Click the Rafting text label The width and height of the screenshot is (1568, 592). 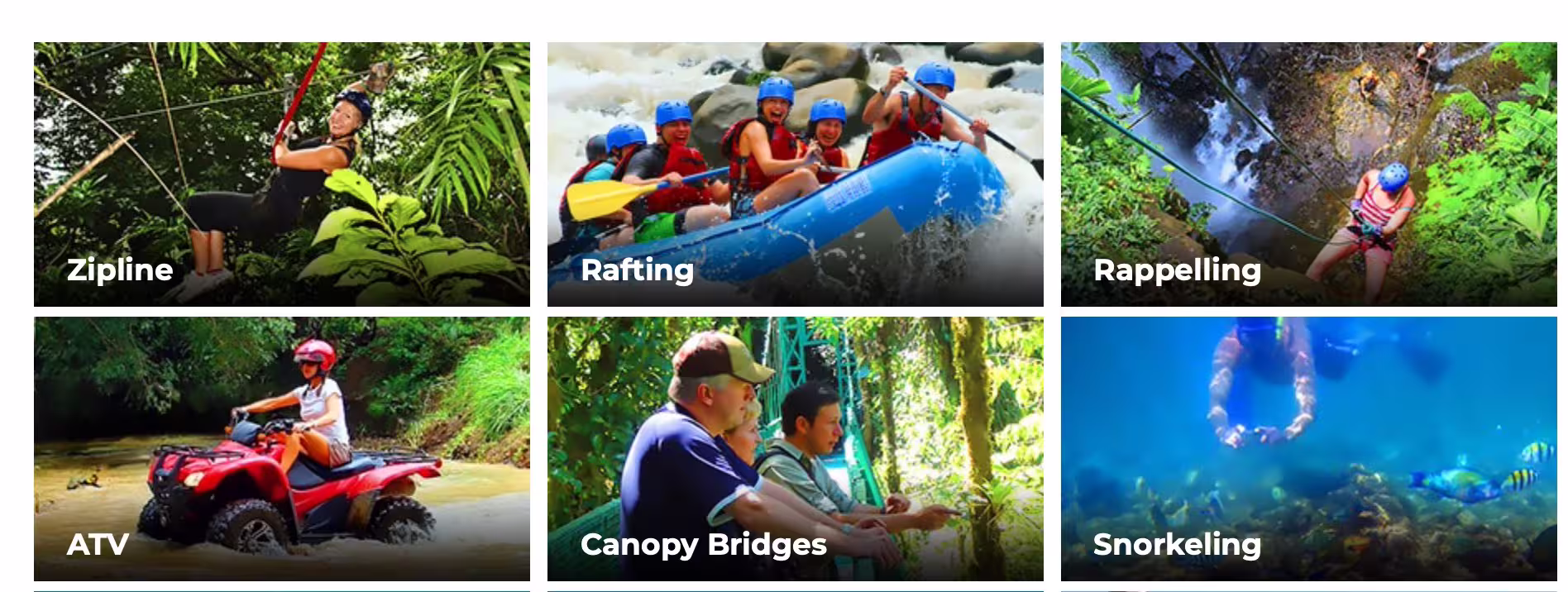(x=637, y=270)
